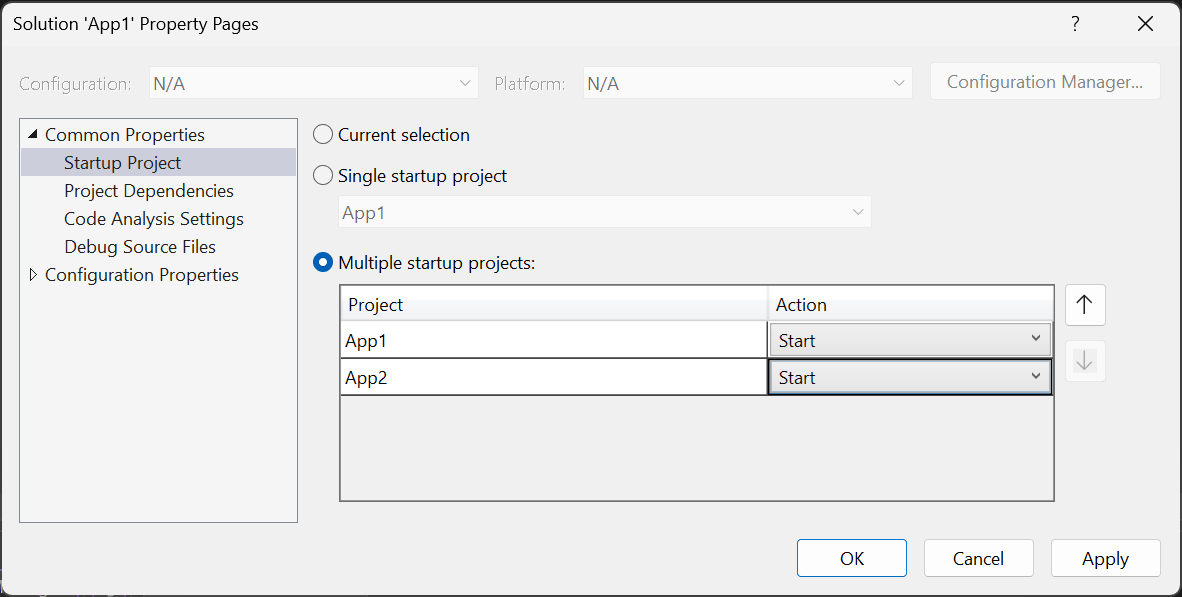Select the Current selection radio button
Viewport: 1182px width, 597px height.
pyautogui.click(x=324, y=135)
